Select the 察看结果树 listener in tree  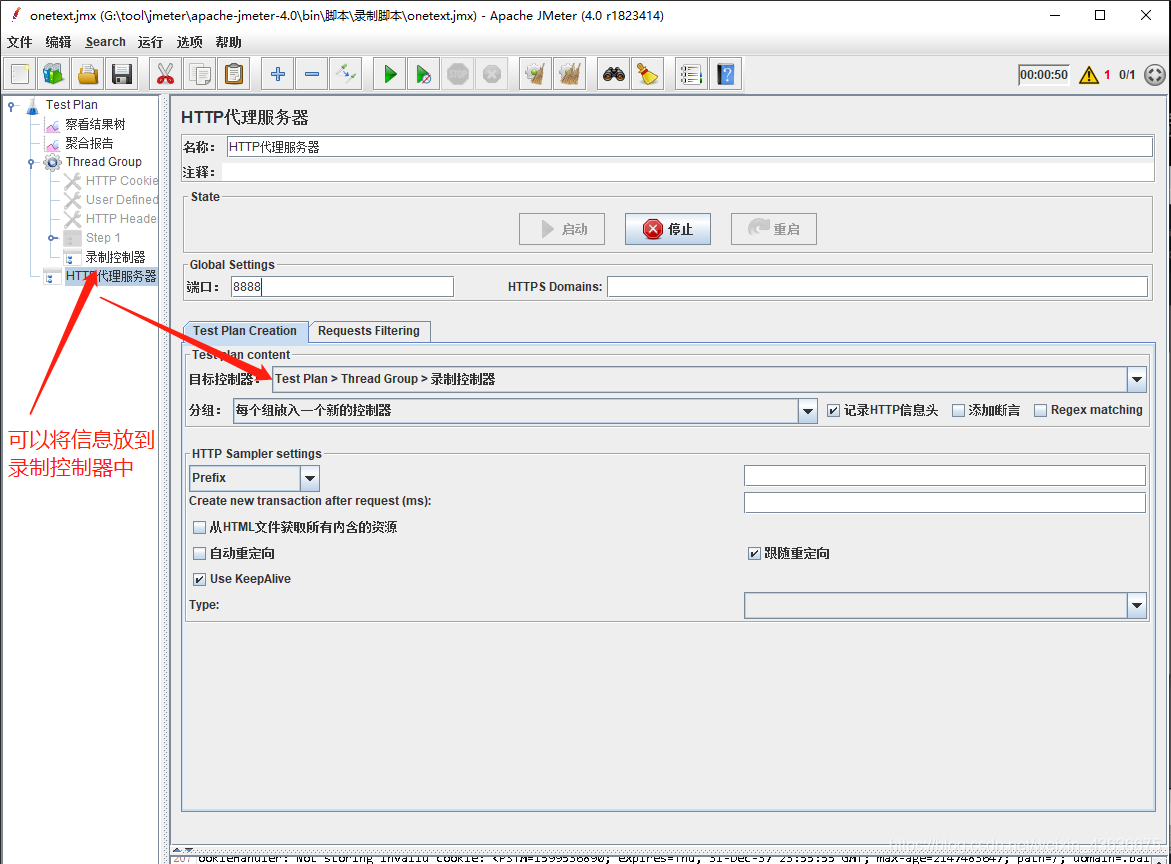[95, 124]
